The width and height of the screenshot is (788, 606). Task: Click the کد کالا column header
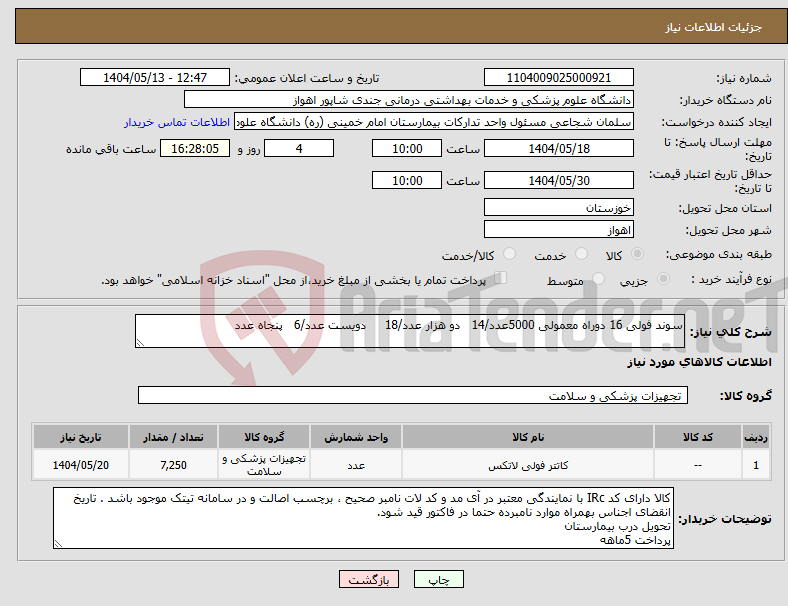(698, 437)
